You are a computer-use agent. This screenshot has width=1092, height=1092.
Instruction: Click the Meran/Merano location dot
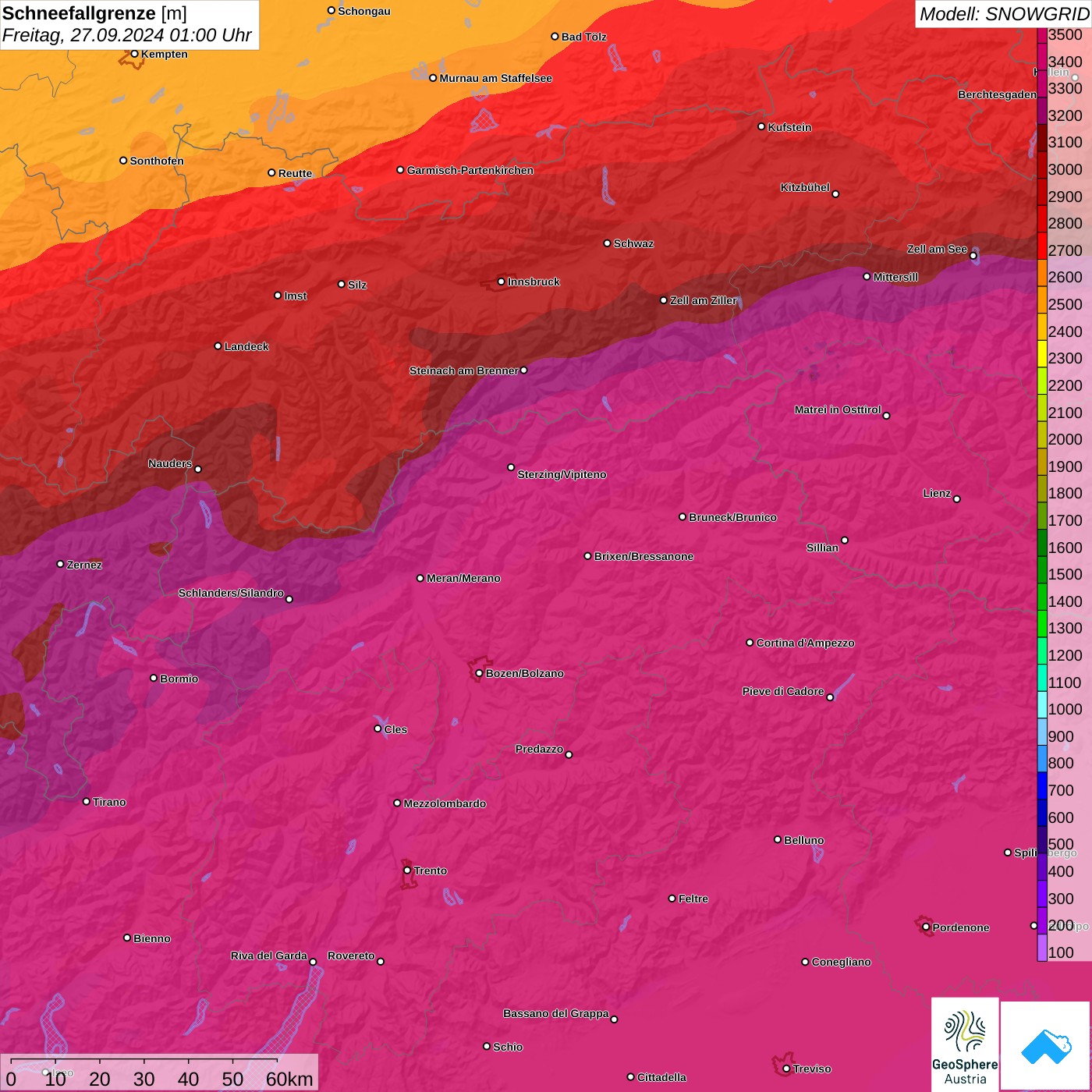(420, 578)
